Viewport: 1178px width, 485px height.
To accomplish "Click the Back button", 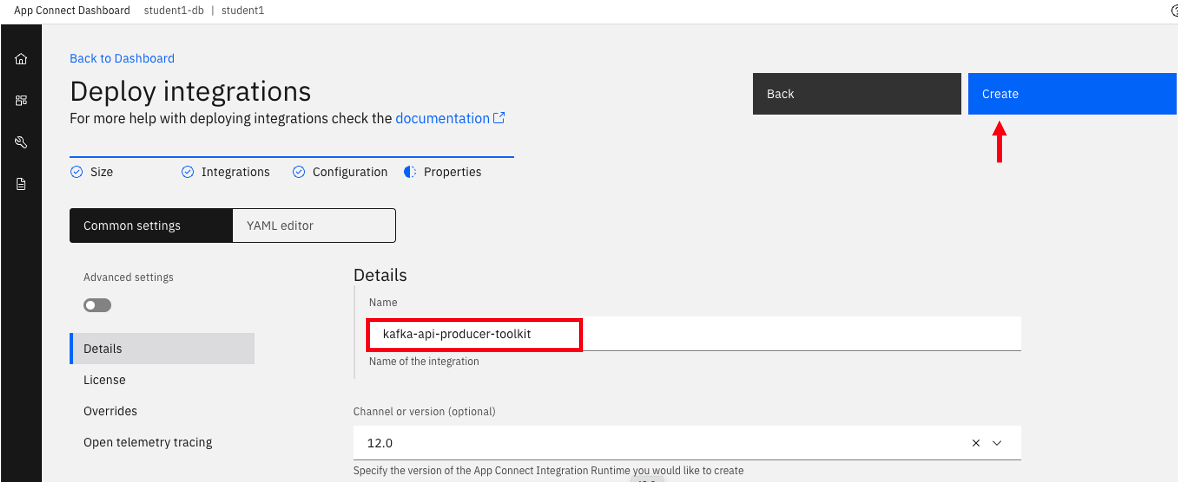I will click(x=856, y=94).
